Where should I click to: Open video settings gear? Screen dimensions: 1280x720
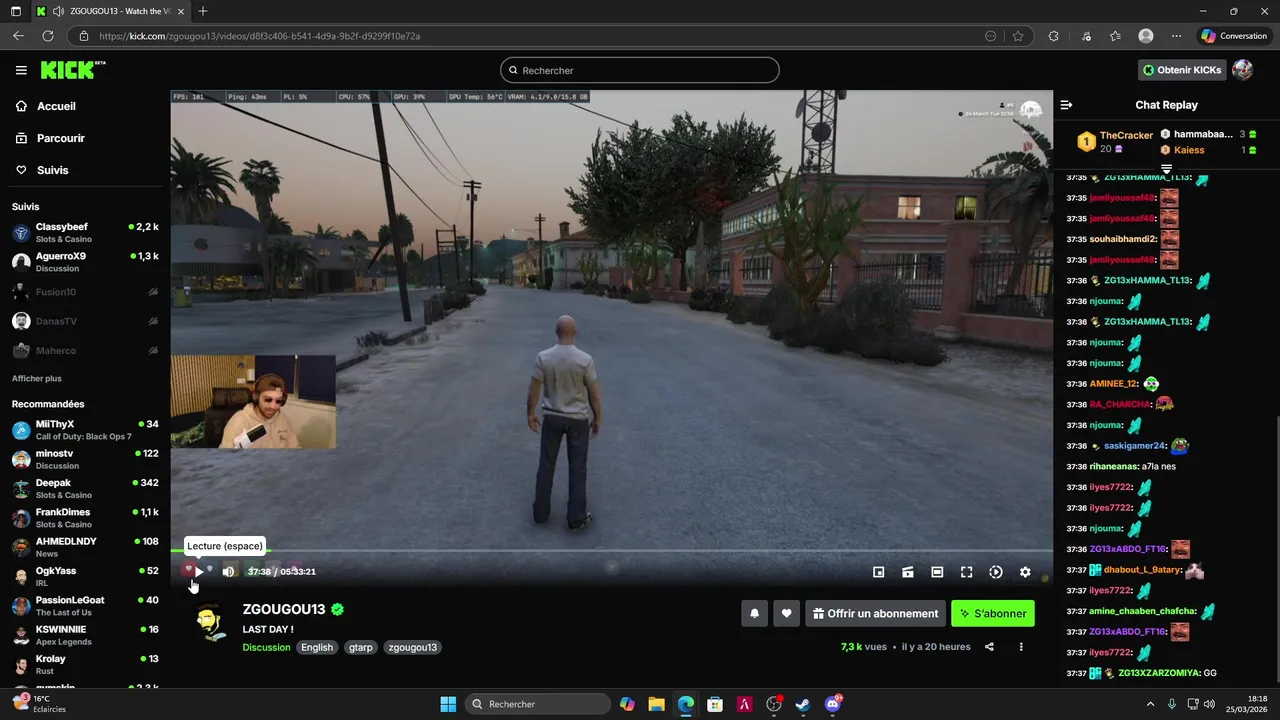click(1025, 572)
